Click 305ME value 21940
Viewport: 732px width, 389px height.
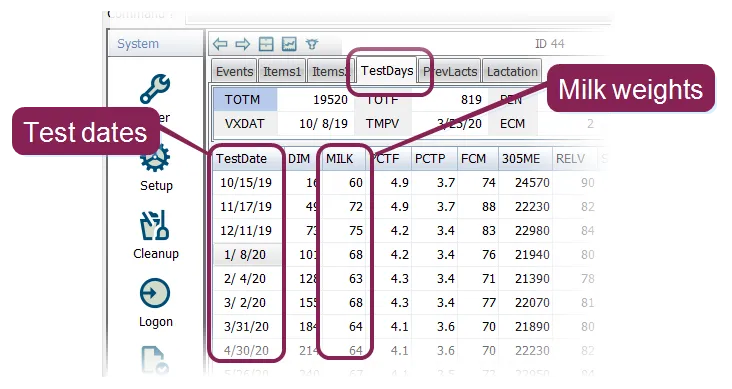tap(532, 255)
